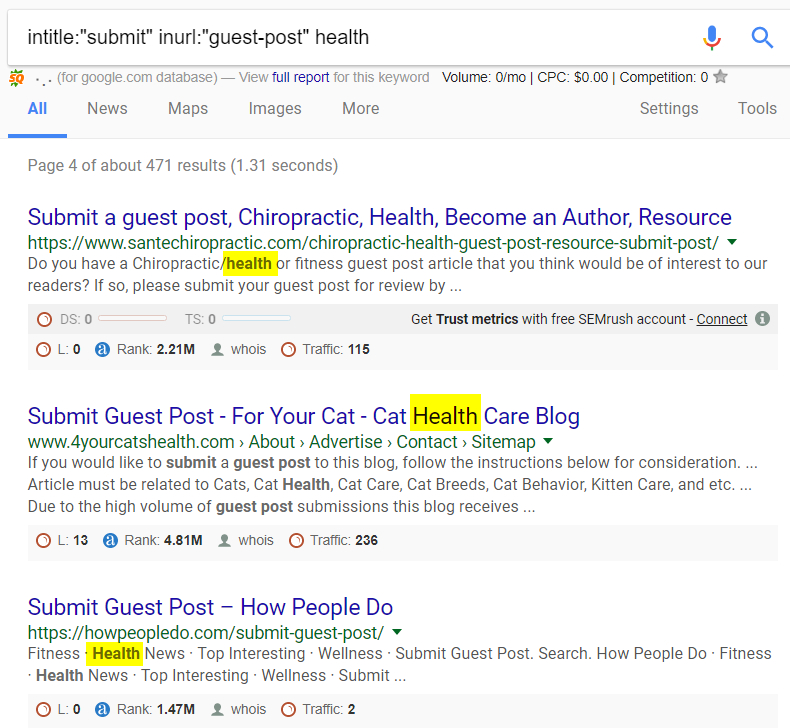Click the santechiropractic green URL text
This screenshot has width=790, height=728.
click(373, 243)
